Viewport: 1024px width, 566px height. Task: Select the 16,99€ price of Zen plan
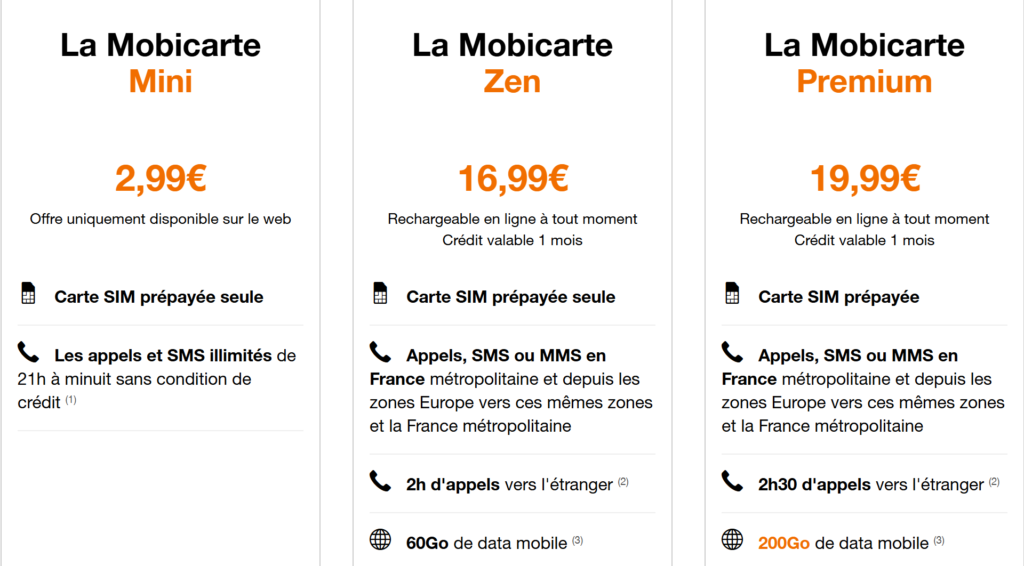click(x=513, y=178)
